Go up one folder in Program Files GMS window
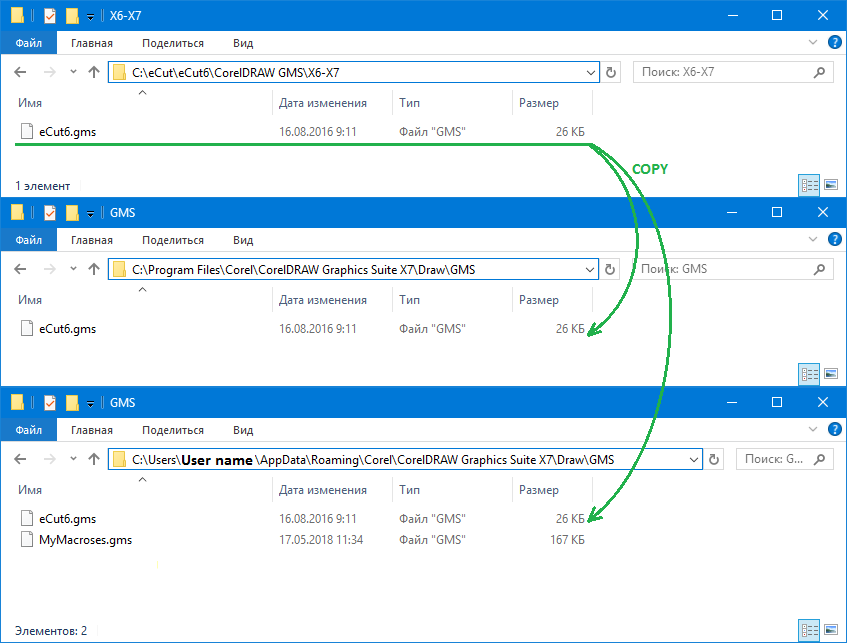Viewport: 848px width, 644px height. [94, 269]
